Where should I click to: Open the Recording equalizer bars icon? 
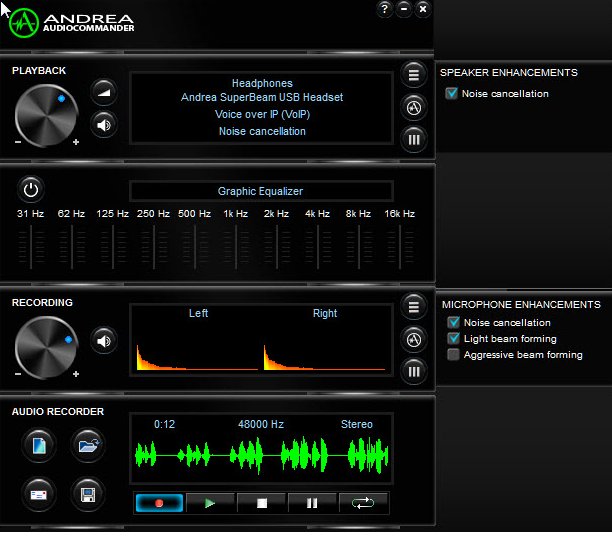tap(414, 371)
